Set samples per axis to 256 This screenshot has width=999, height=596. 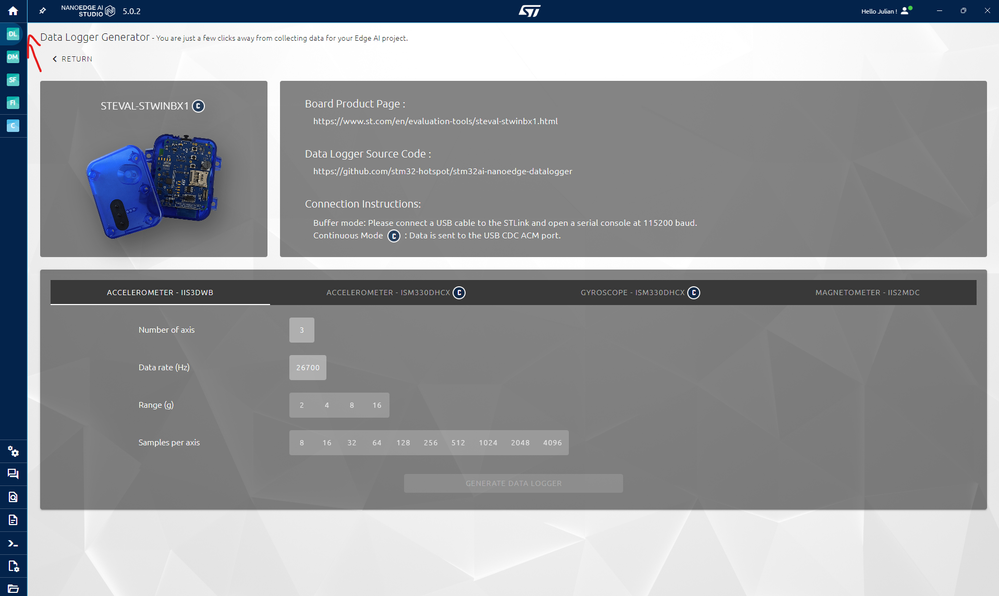[431, 443]
